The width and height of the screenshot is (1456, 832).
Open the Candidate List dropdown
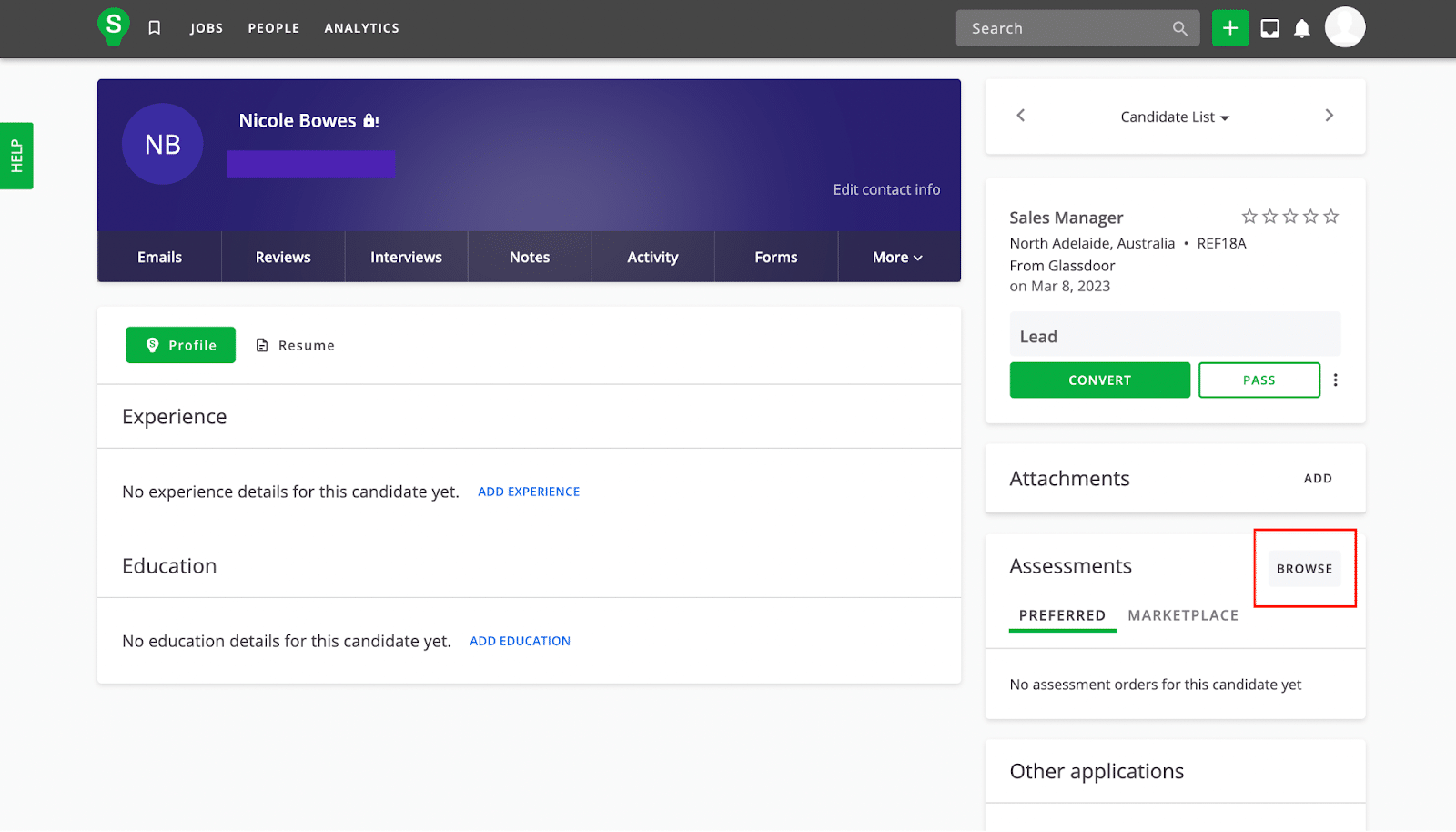coord(1174,117)
